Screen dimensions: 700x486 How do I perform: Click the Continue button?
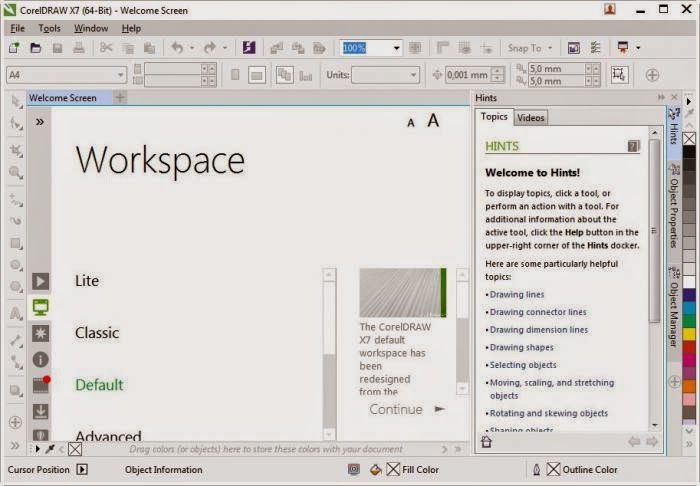pos(407,409)
